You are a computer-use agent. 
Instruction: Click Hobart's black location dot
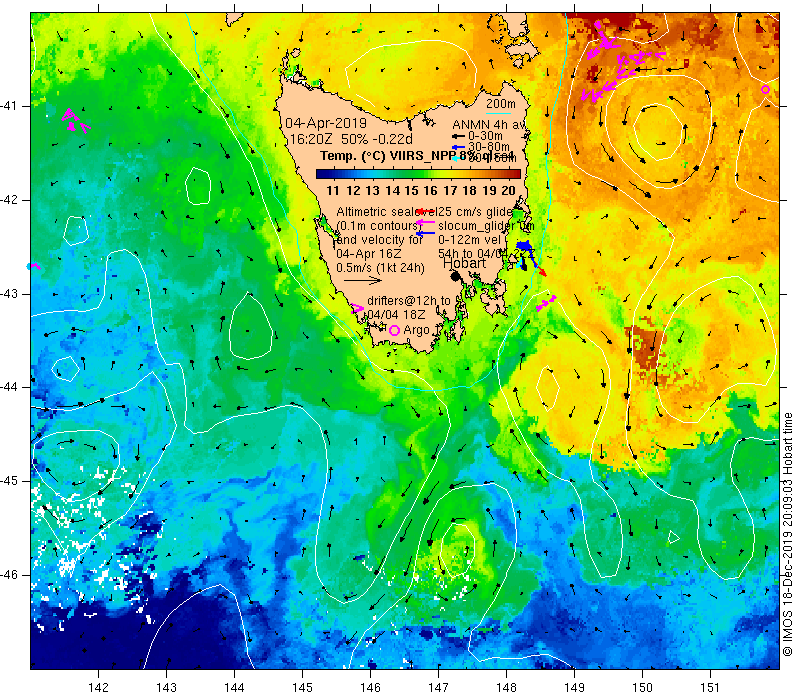pyautogui.click(x=455, y=276)
